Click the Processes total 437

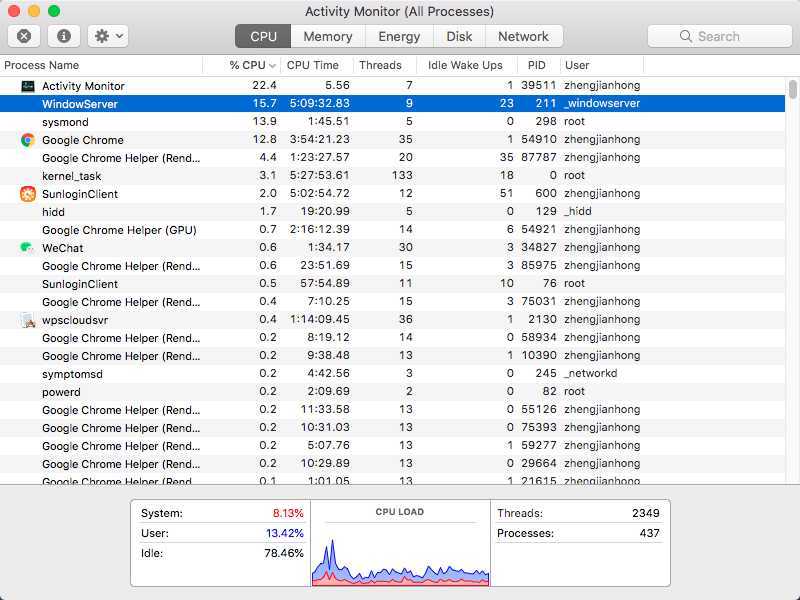point(649,533)
